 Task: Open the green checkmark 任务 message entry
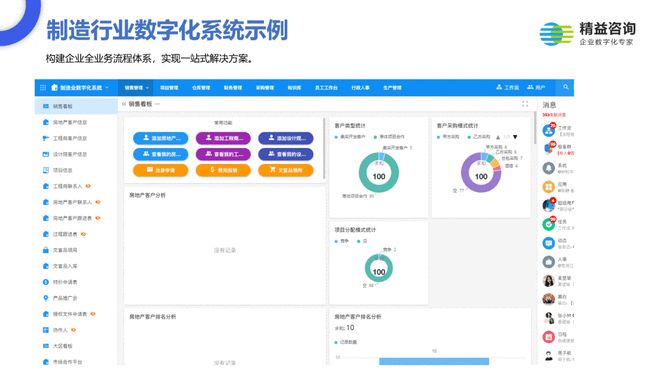click(x=558, y=224)
